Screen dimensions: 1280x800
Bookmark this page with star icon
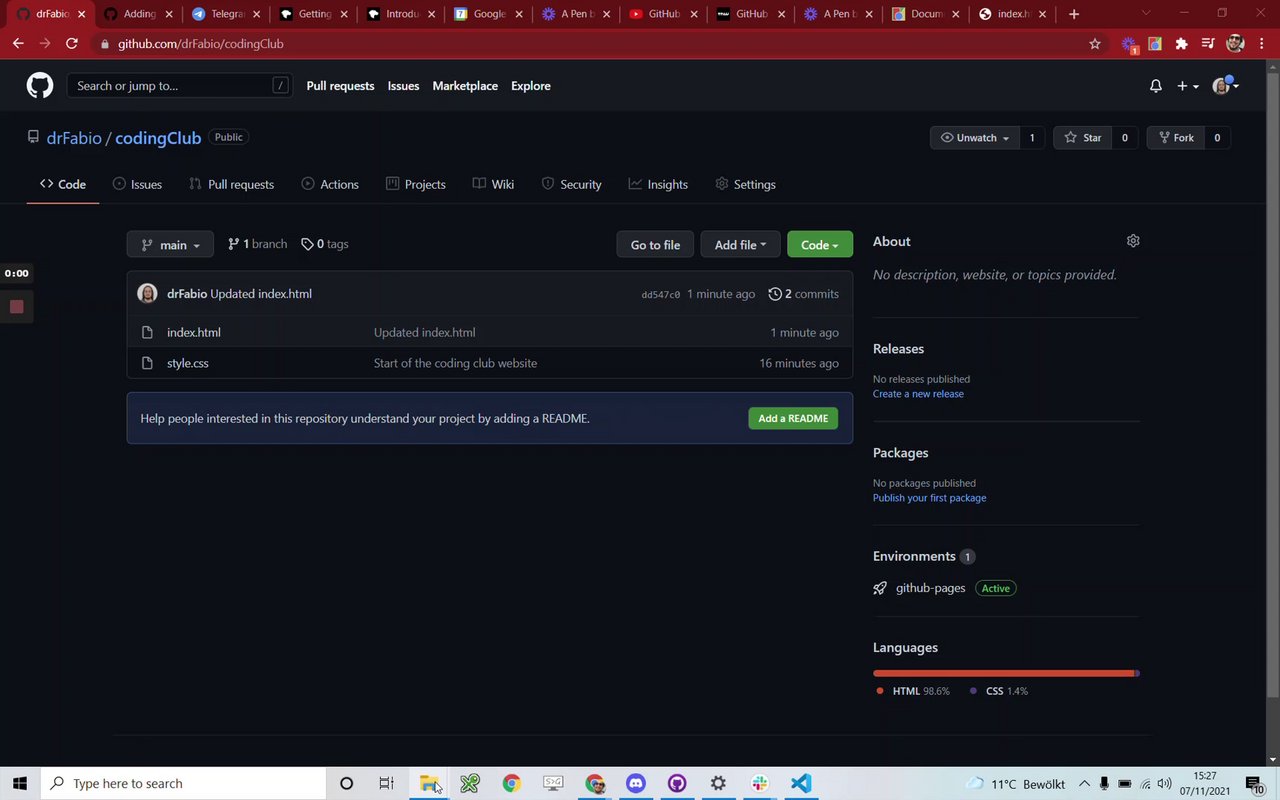point(1095,44)
